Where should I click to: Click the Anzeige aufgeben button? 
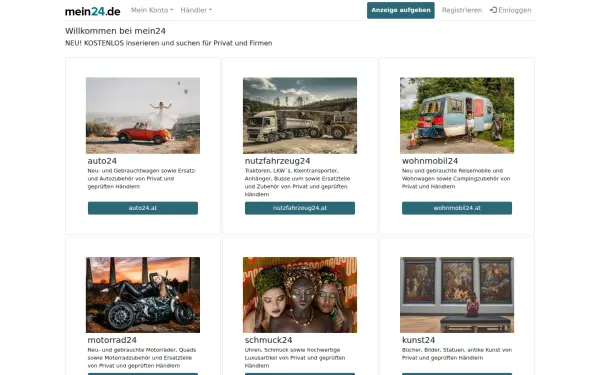401,10
